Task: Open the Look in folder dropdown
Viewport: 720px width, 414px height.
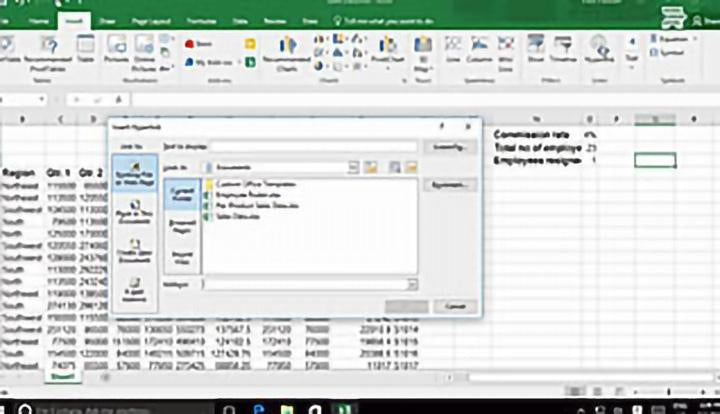Action: coord(353,168)
